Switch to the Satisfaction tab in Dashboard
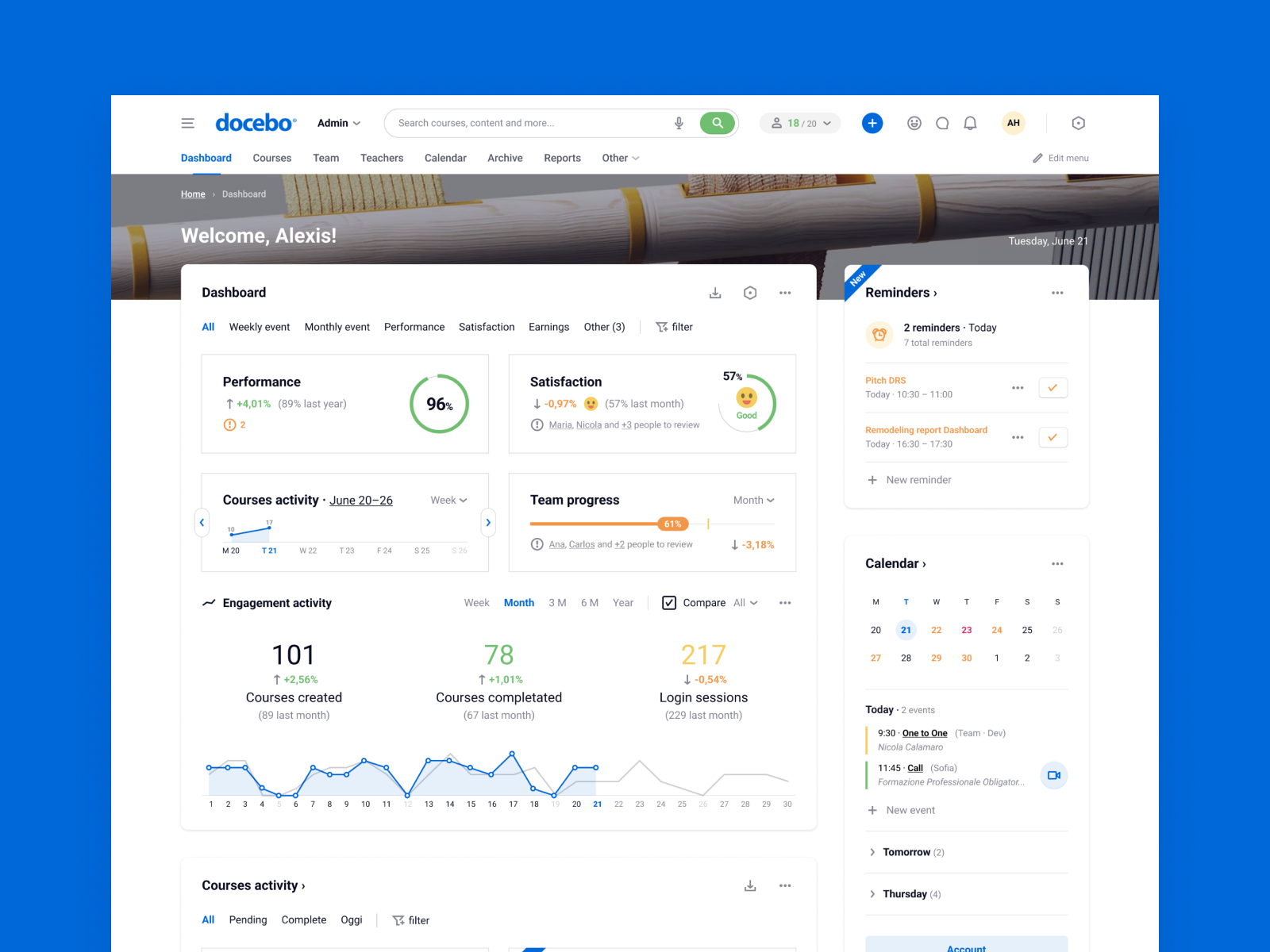This screenshot has width=1270, height=952. tap(487, 327)
